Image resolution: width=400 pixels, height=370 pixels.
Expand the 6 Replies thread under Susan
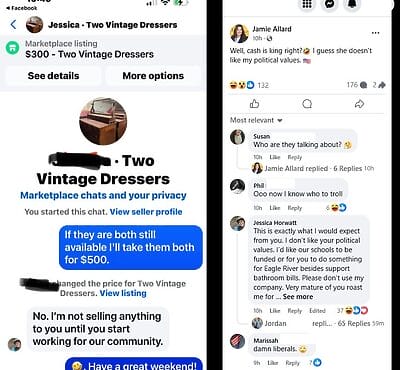click(348, 168)
